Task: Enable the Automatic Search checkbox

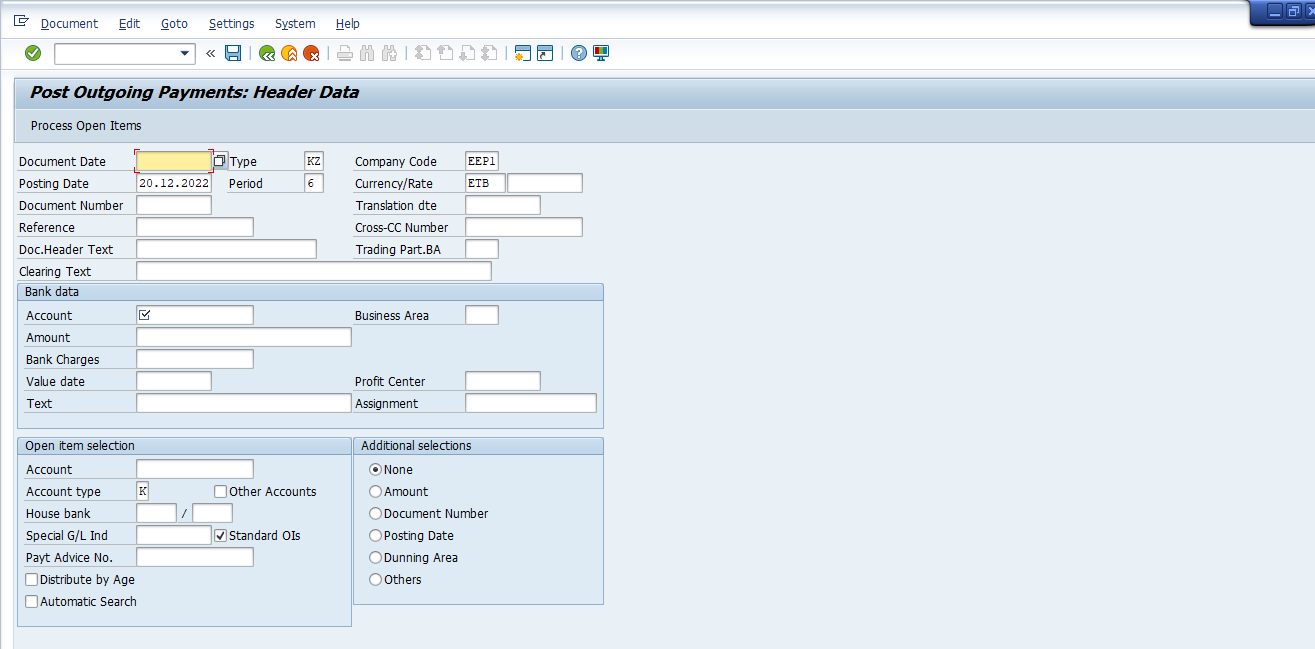Action: 32,601
